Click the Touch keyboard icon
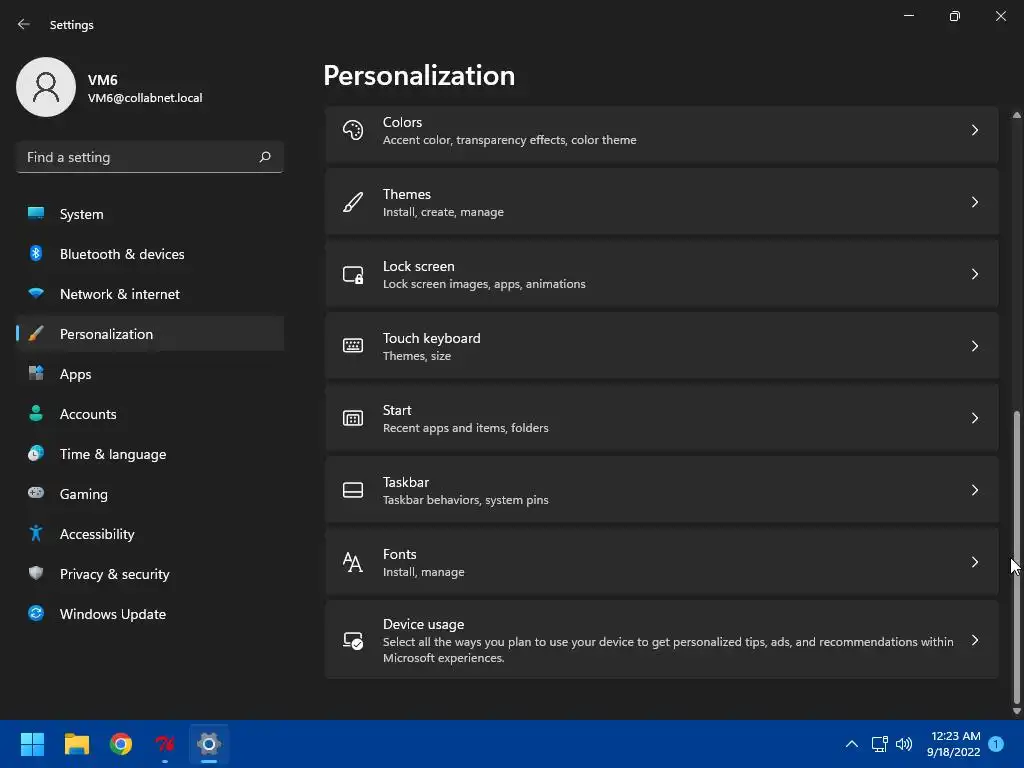The width and height of the screenshot is (1024, 768). (353, 345)
